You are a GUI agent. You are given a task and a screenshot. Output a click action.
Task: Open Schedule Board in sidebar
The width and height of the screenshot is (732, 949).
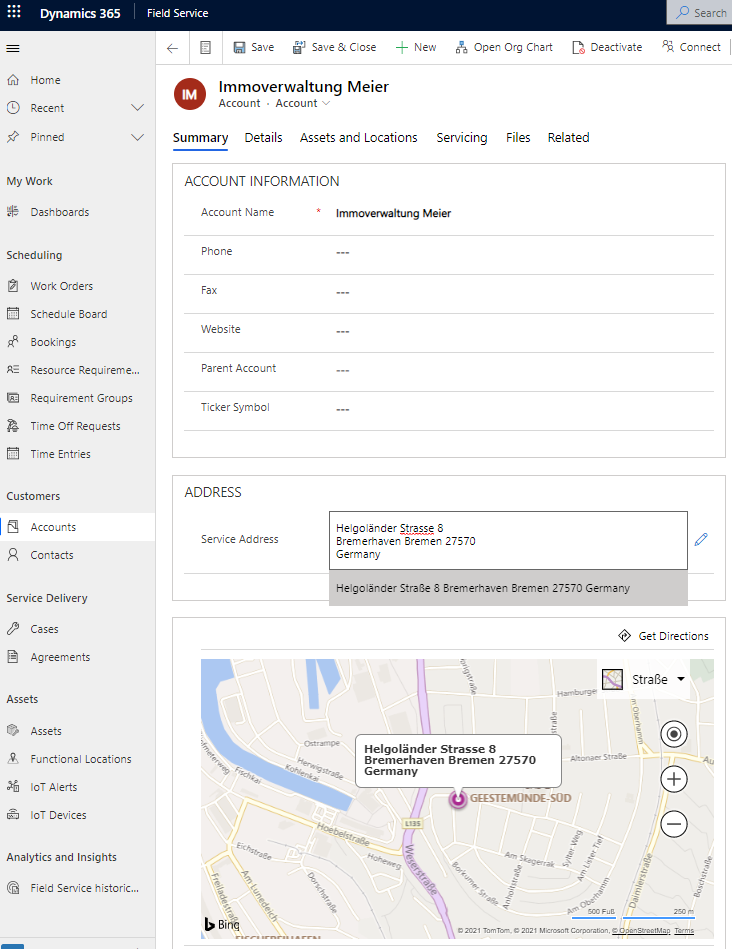pyautogui.click(x=68, y=314)
